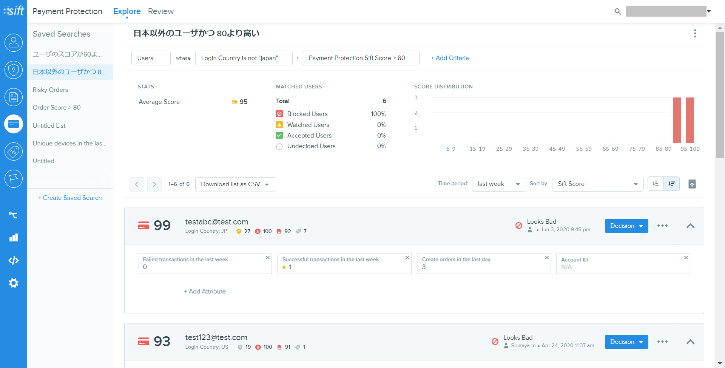Open Decision dropdown for testabc@test.com
The width and height of the screenshot is (725, 368).
point(626,226)
